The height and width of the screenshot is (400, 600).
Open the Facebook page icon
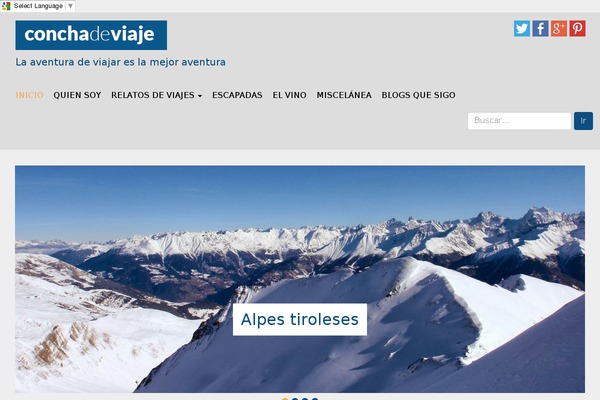[x=540, y=29]
